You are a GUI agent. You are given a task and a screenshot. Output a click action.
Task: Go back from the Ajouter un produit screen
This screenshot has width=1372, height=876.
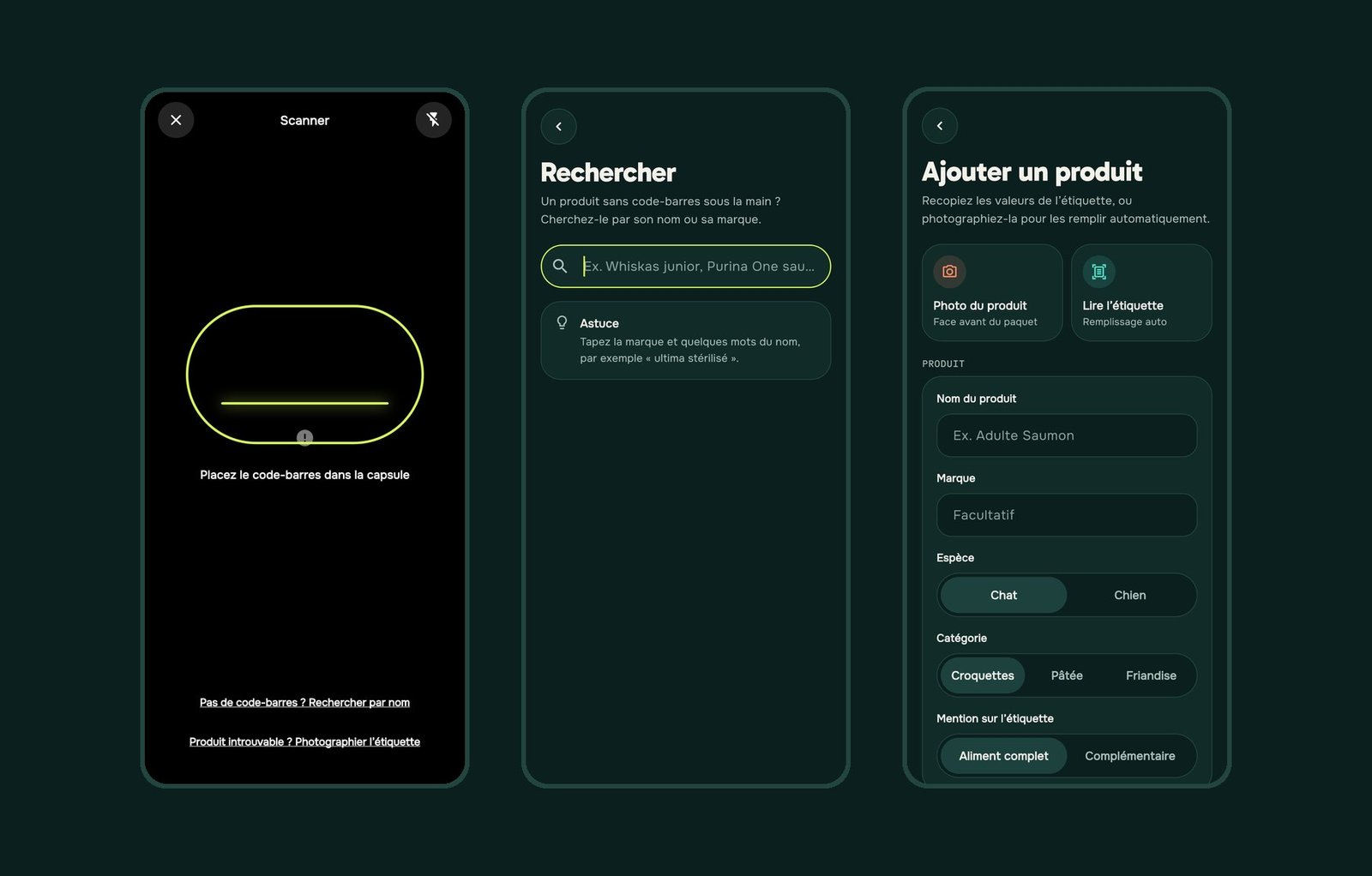[x=940, y=126]
